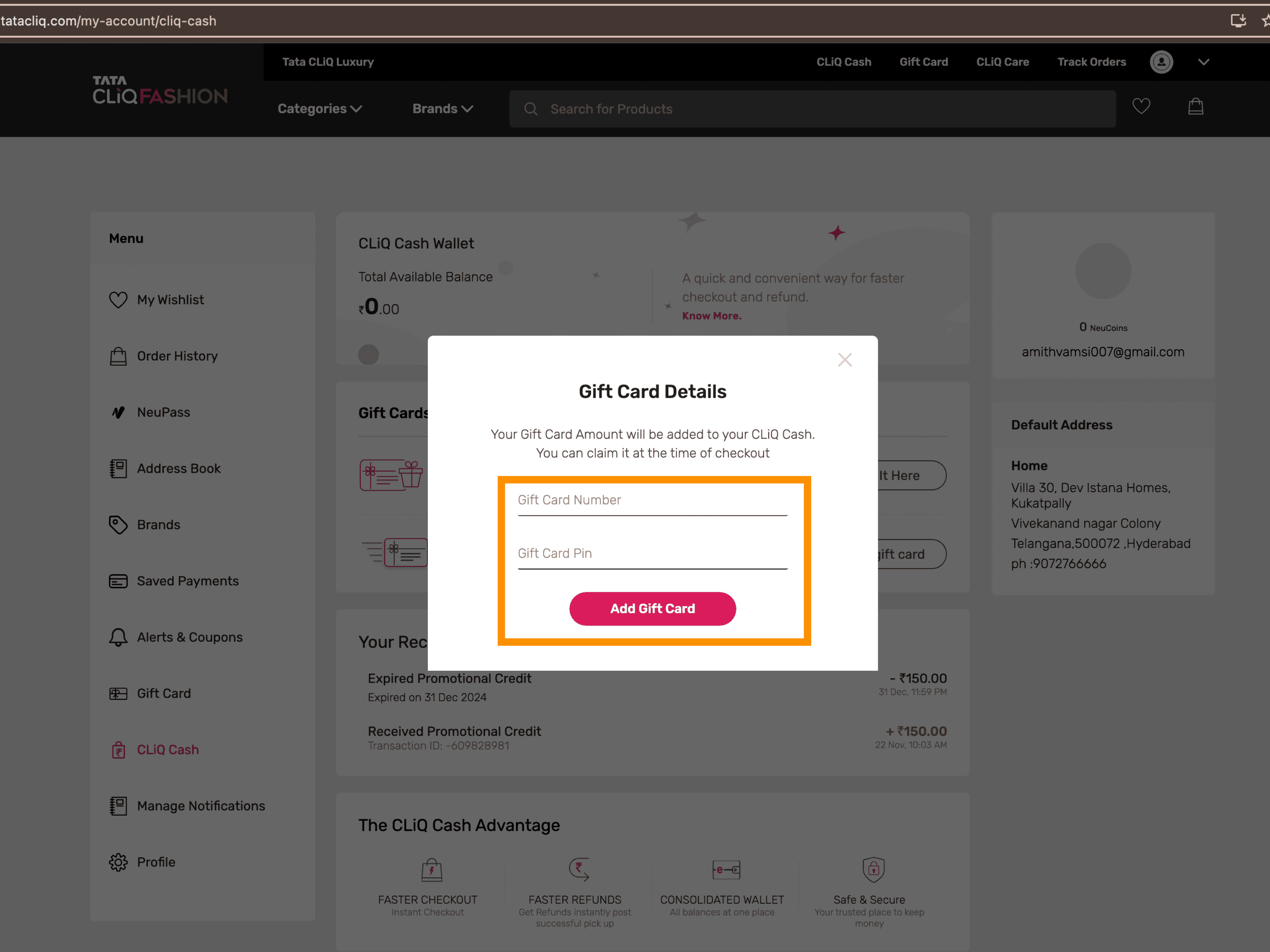Click the Total Available Balance amount

[379, 307]
